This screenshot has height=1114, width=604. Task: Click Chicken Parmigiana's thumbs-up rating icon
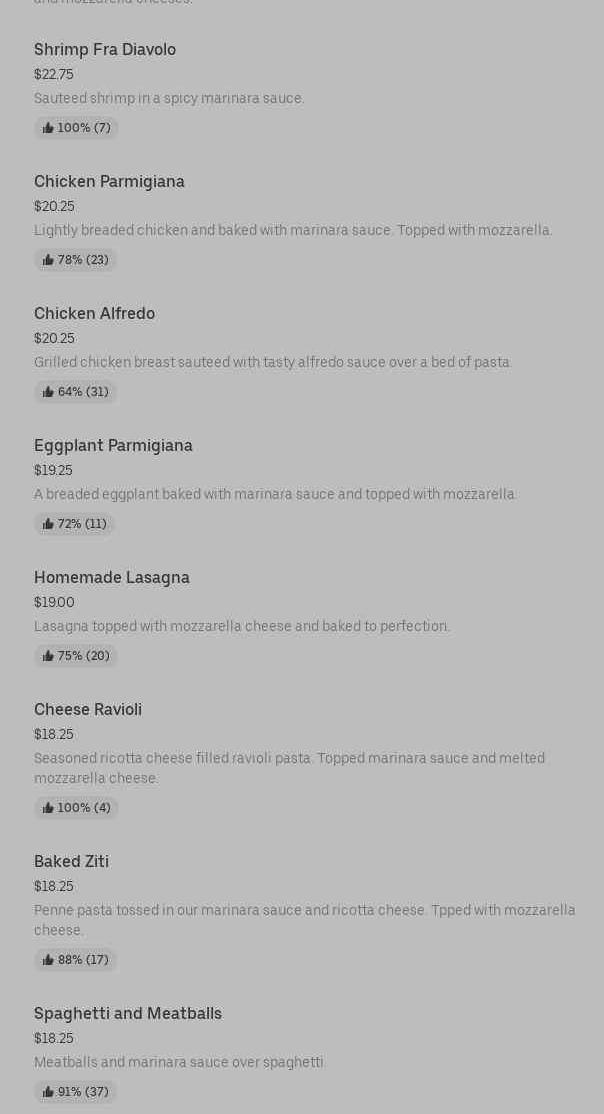(48, 260)
